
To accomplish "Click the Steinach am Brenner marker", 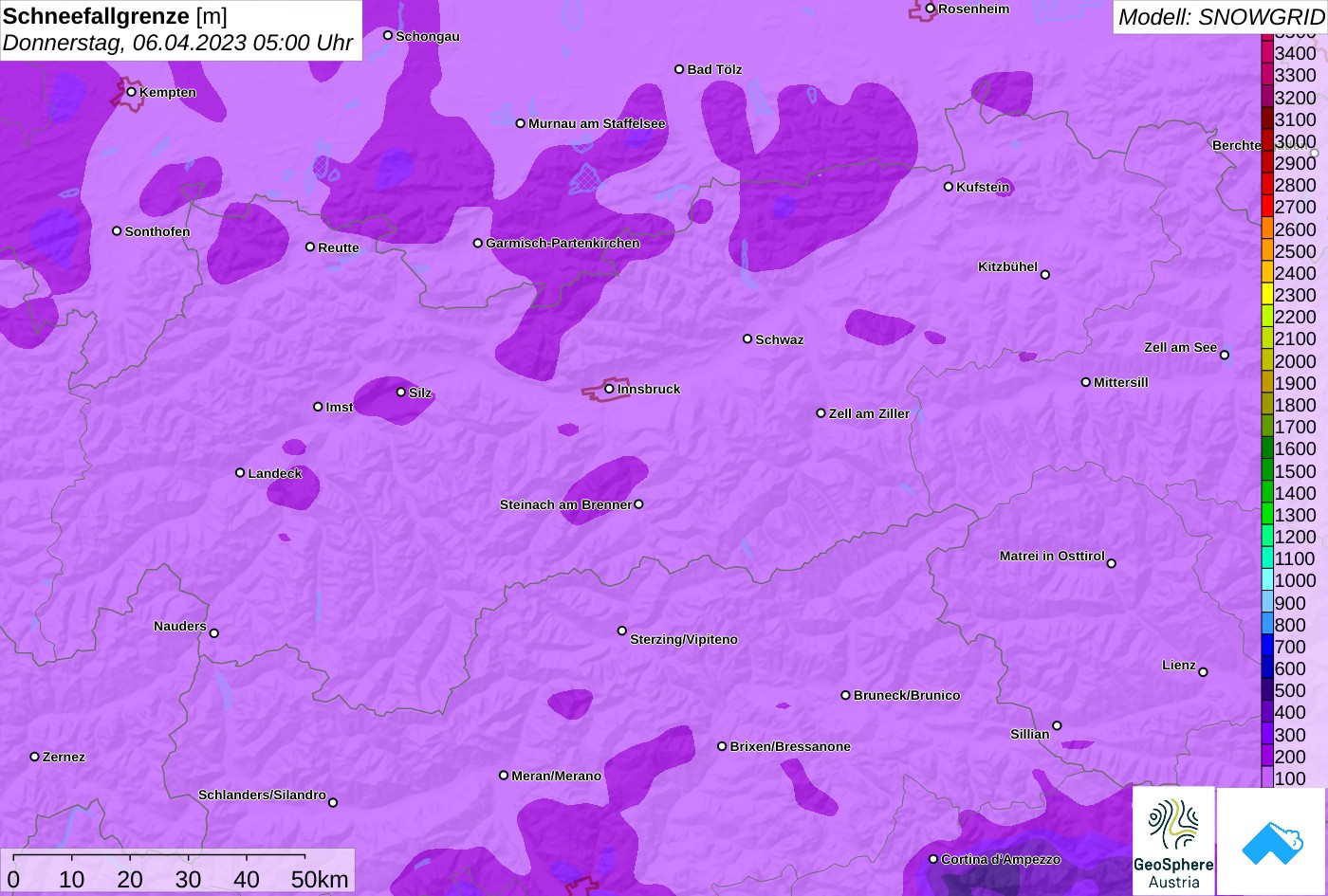I will pos(638,504).
